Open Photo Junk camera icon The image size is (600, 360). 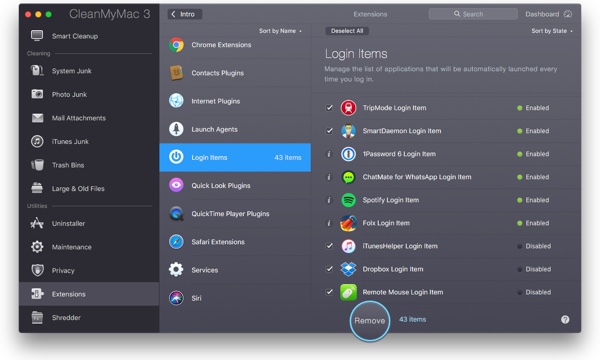[x=37, y=94]
